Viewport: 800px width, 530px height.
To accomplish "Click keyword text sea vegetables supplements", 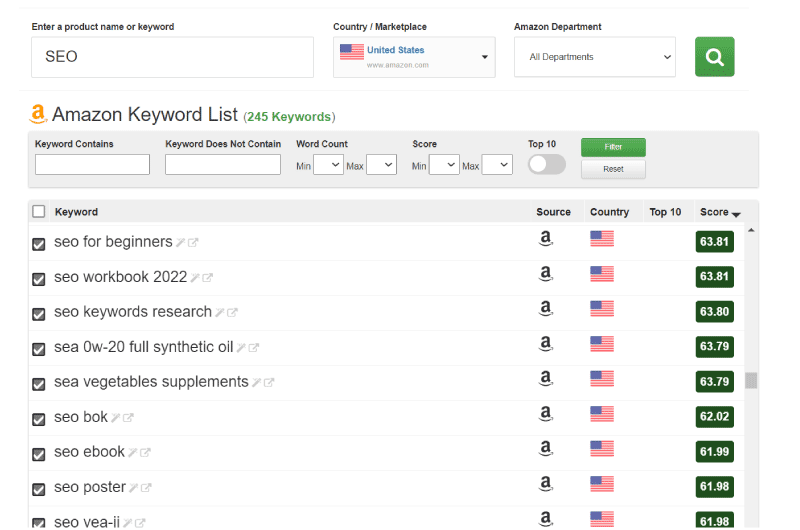I will pyautogui.click(x=152, y=382).
